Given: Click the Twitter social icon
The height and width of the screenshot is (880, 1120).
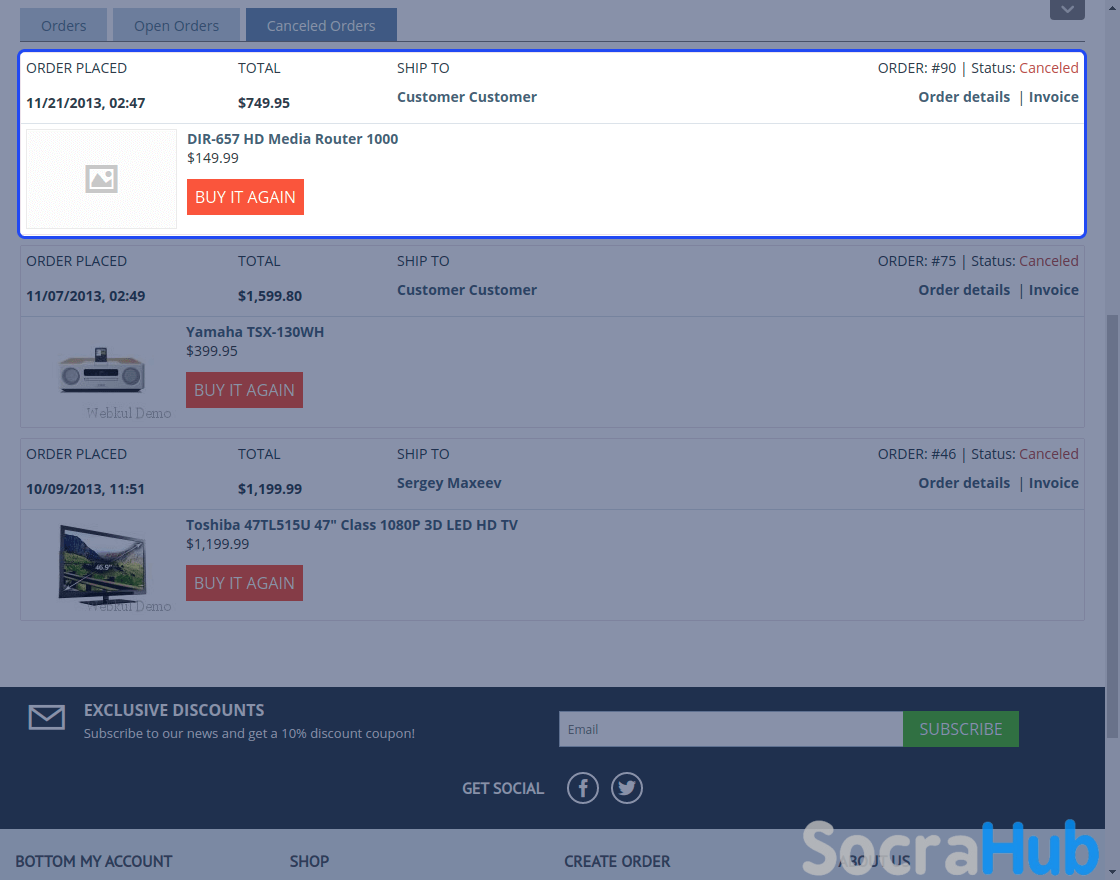Looking at the screenshot, I should [x=627, y=788].
